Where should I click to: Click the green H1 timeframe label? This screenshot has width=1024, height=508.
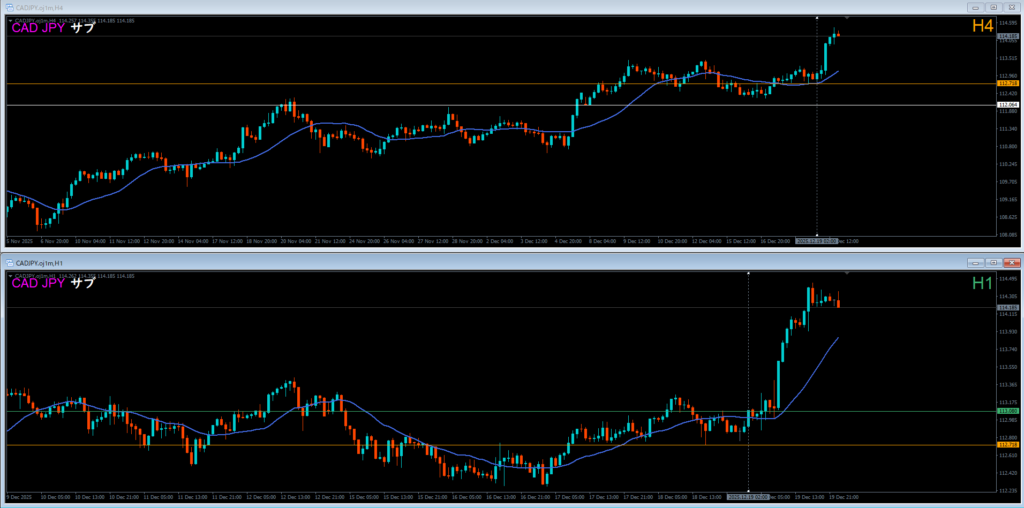pyautogui.click(x=982, y=283)
